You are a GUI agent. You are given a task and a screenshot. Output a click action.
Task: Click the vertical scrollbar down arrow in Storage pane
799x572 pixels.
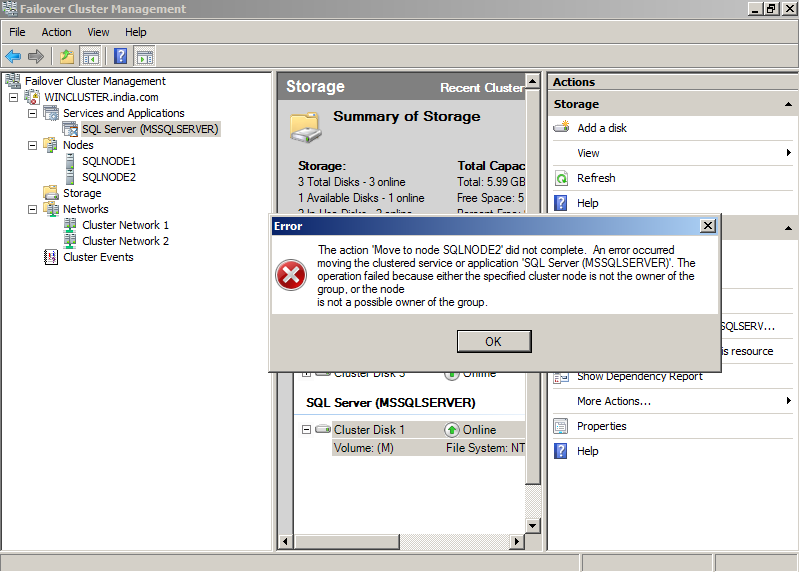532,526
